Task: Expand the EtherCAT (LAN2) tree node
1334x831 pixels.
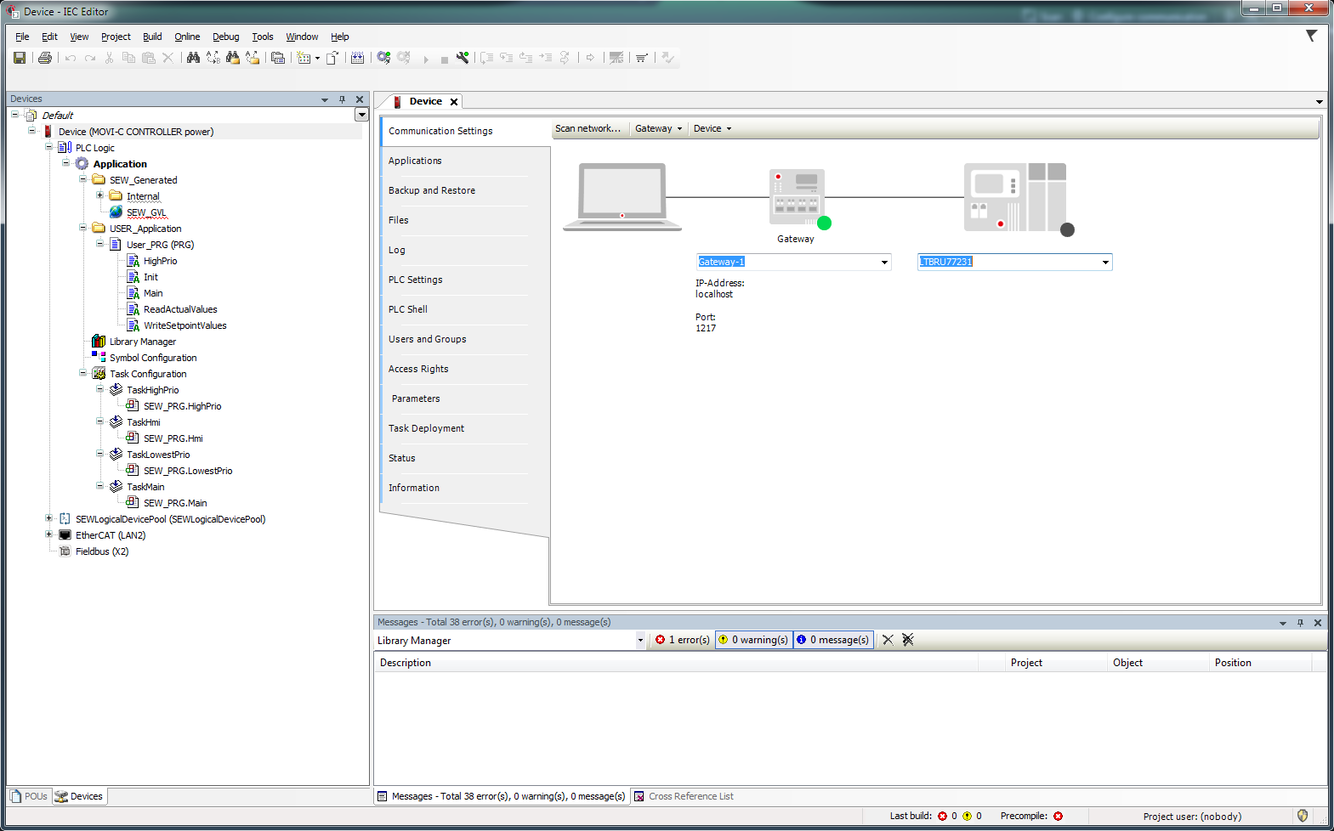Action: click(x=49, y=535)
